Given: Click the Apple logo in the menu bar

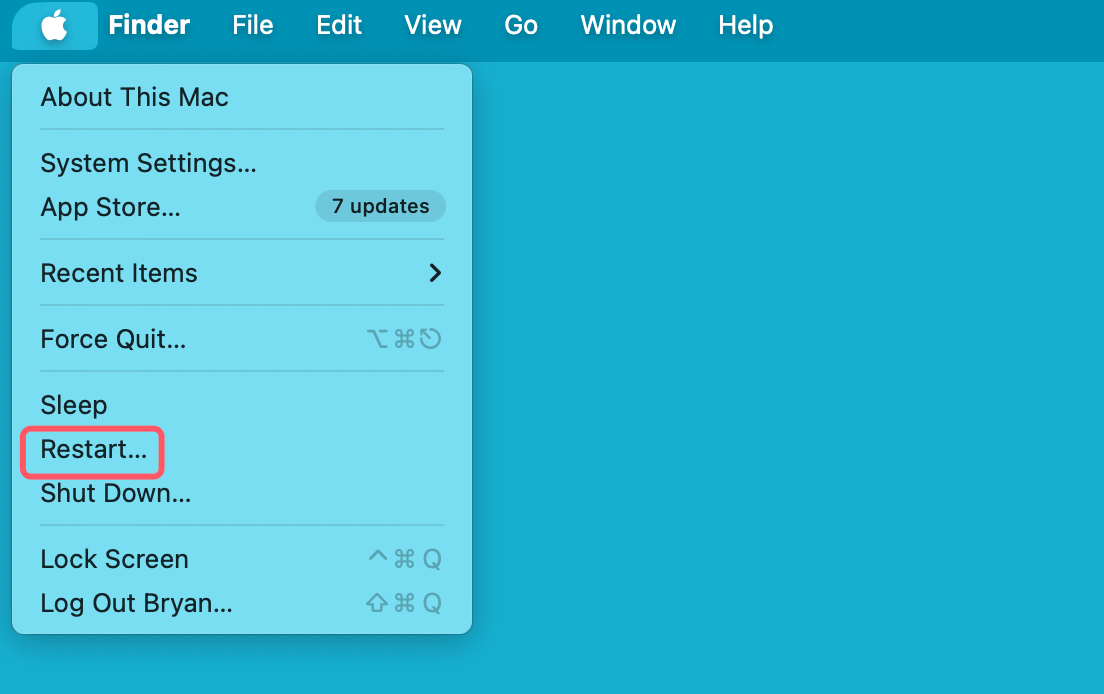Looking at the screenshot, I should click(x=55, y=25).
